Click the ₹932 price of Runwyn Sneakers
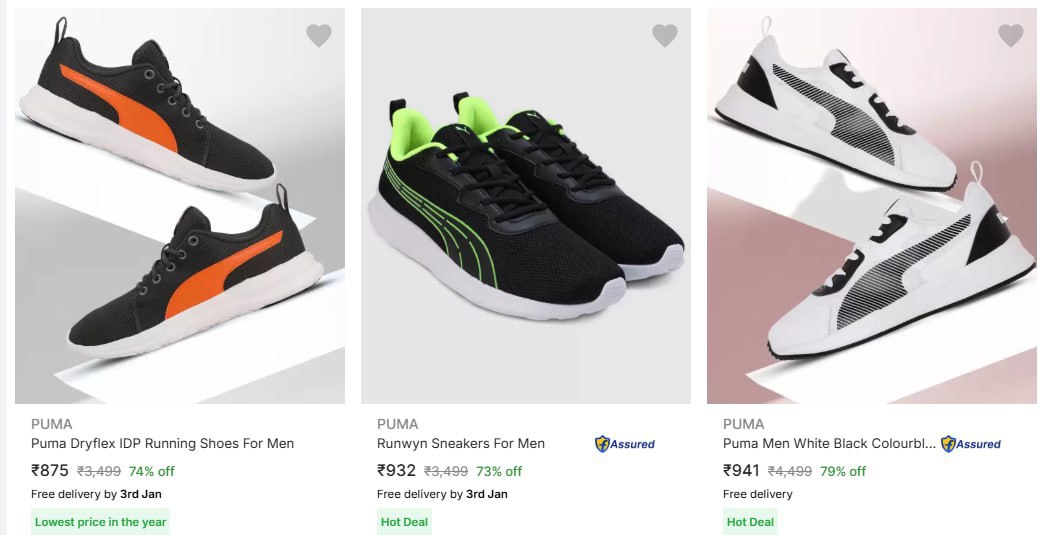 pos(396,470)
